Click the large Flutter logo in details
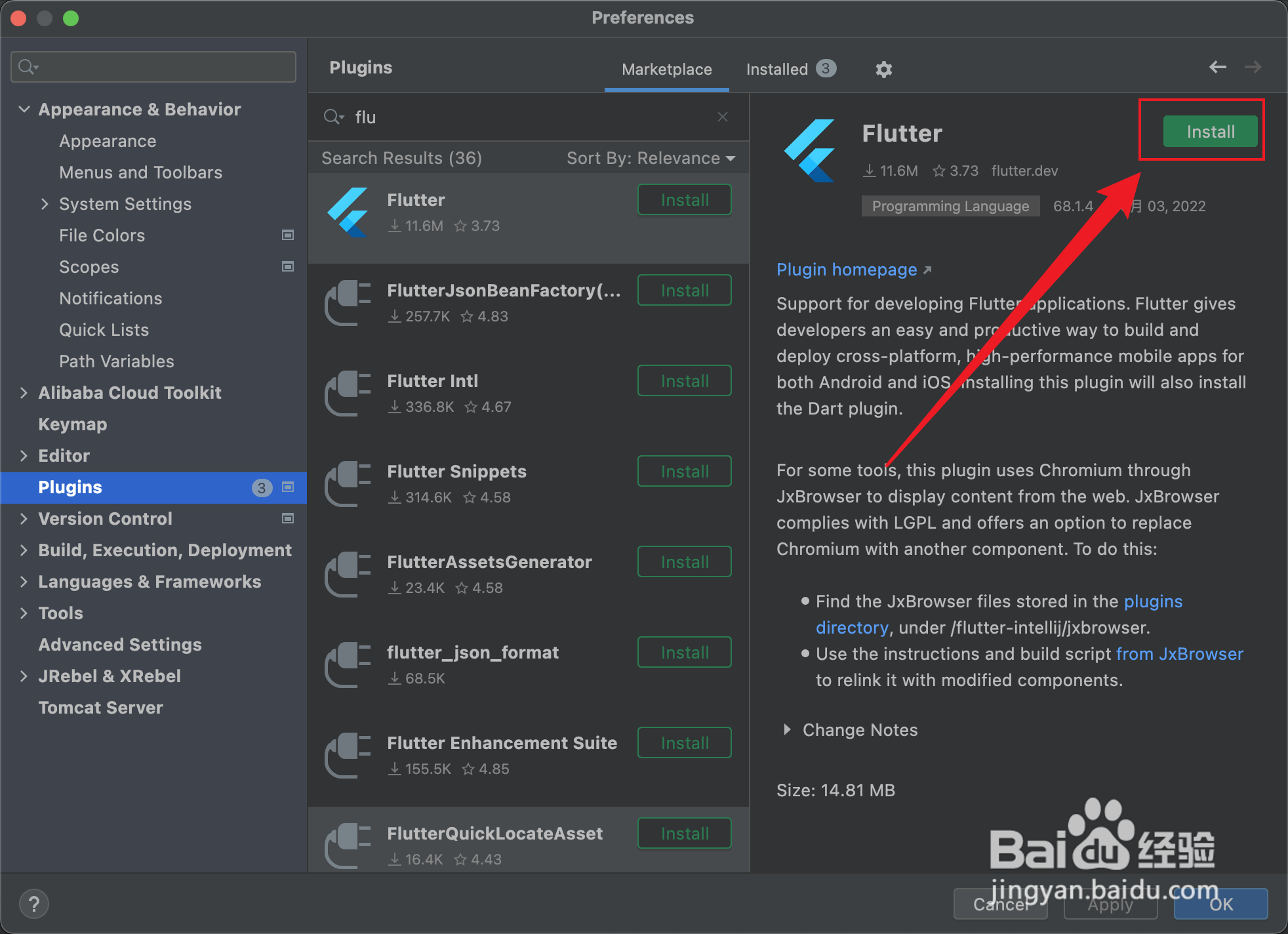1288x934 pixels. 810,150
